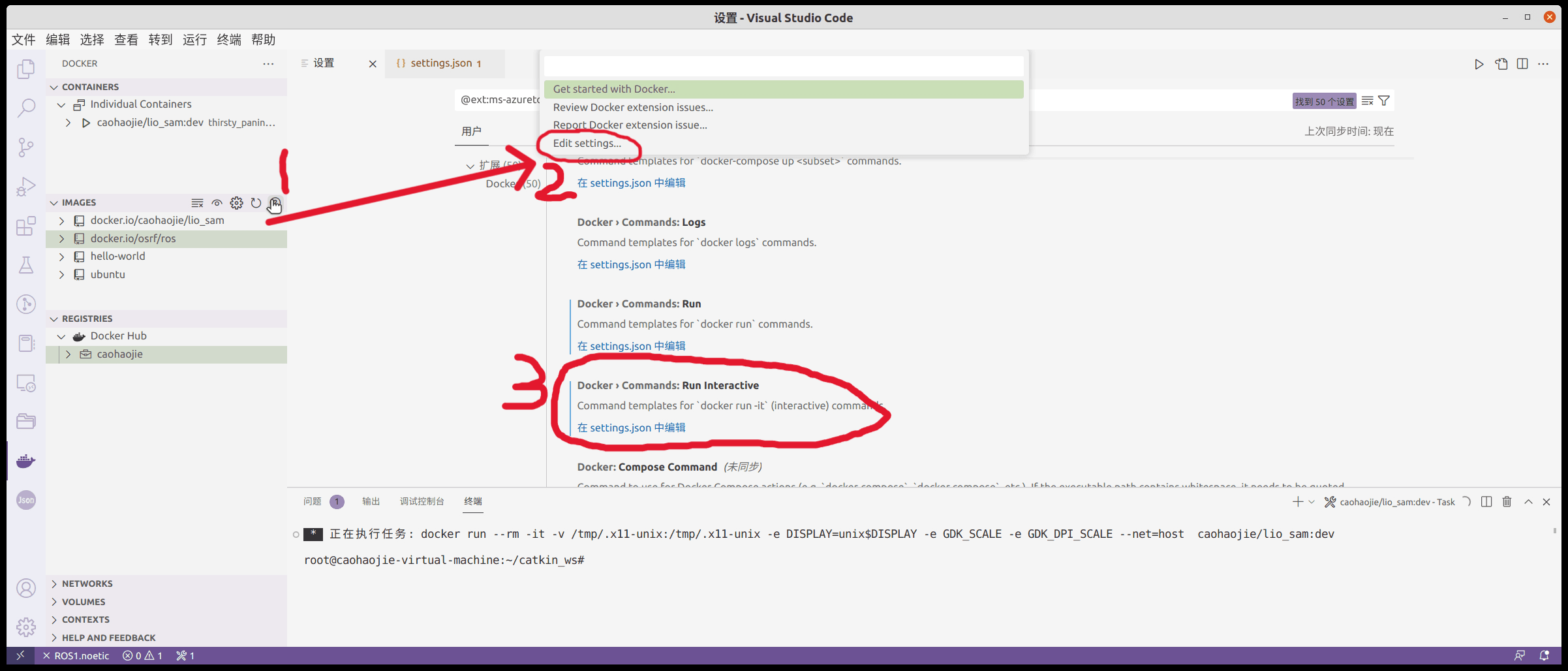Click the Images group-by list icon

point(197,203)
